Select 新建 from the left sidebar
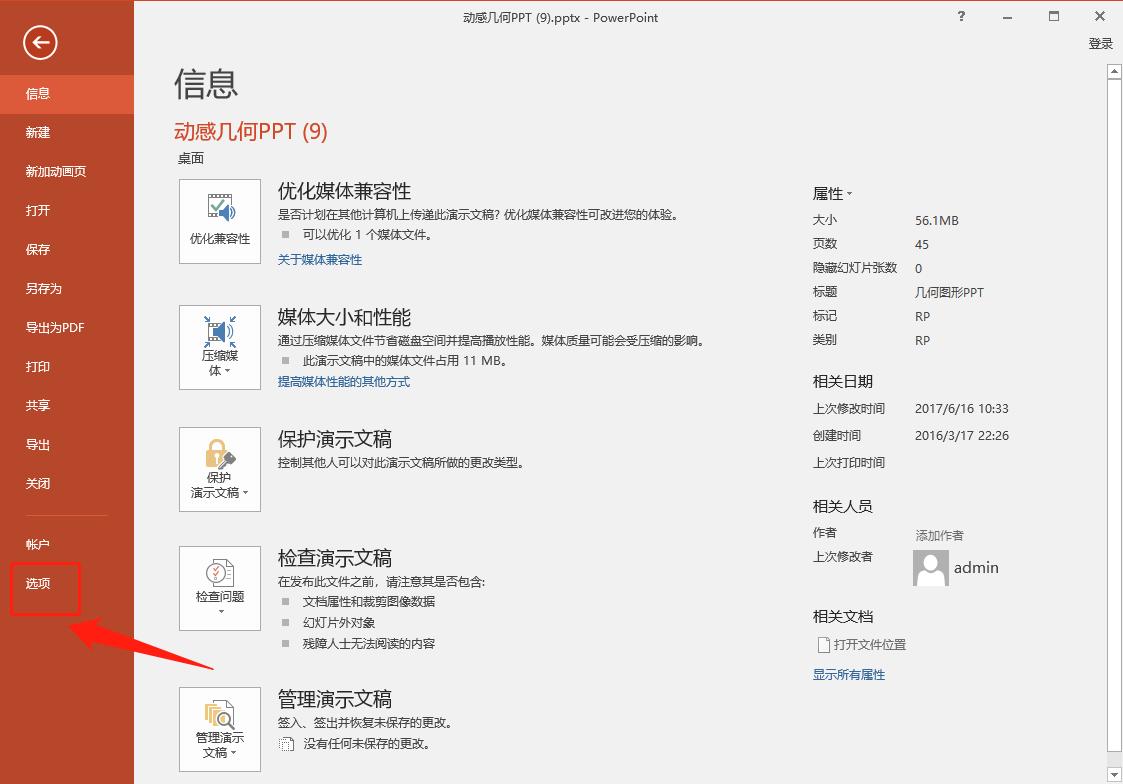1123x784 pixels. pyautogui.click(x=37, y=132)
